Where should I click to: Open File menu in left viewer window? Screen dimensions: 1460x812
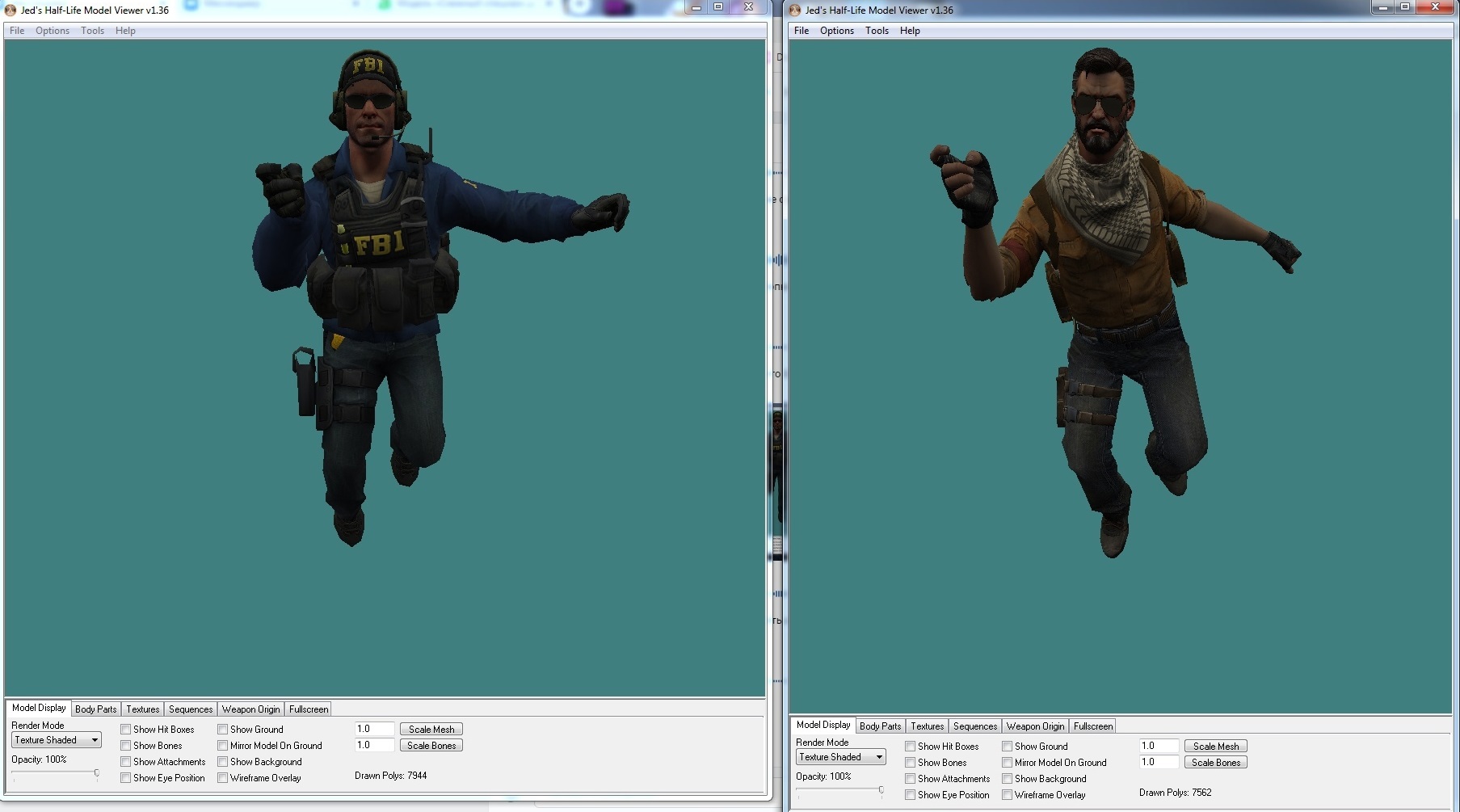(17, 31)
